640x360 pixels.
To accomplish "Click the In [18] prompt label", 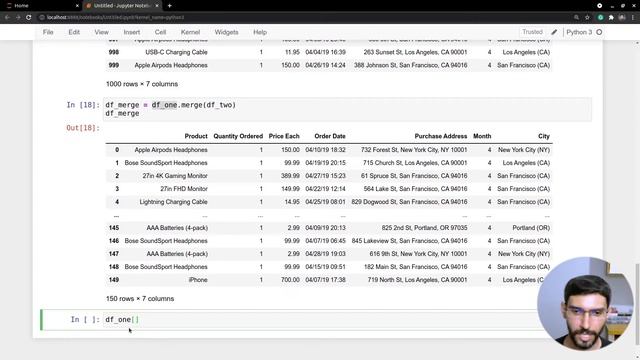I will click(x=83, y=105).
